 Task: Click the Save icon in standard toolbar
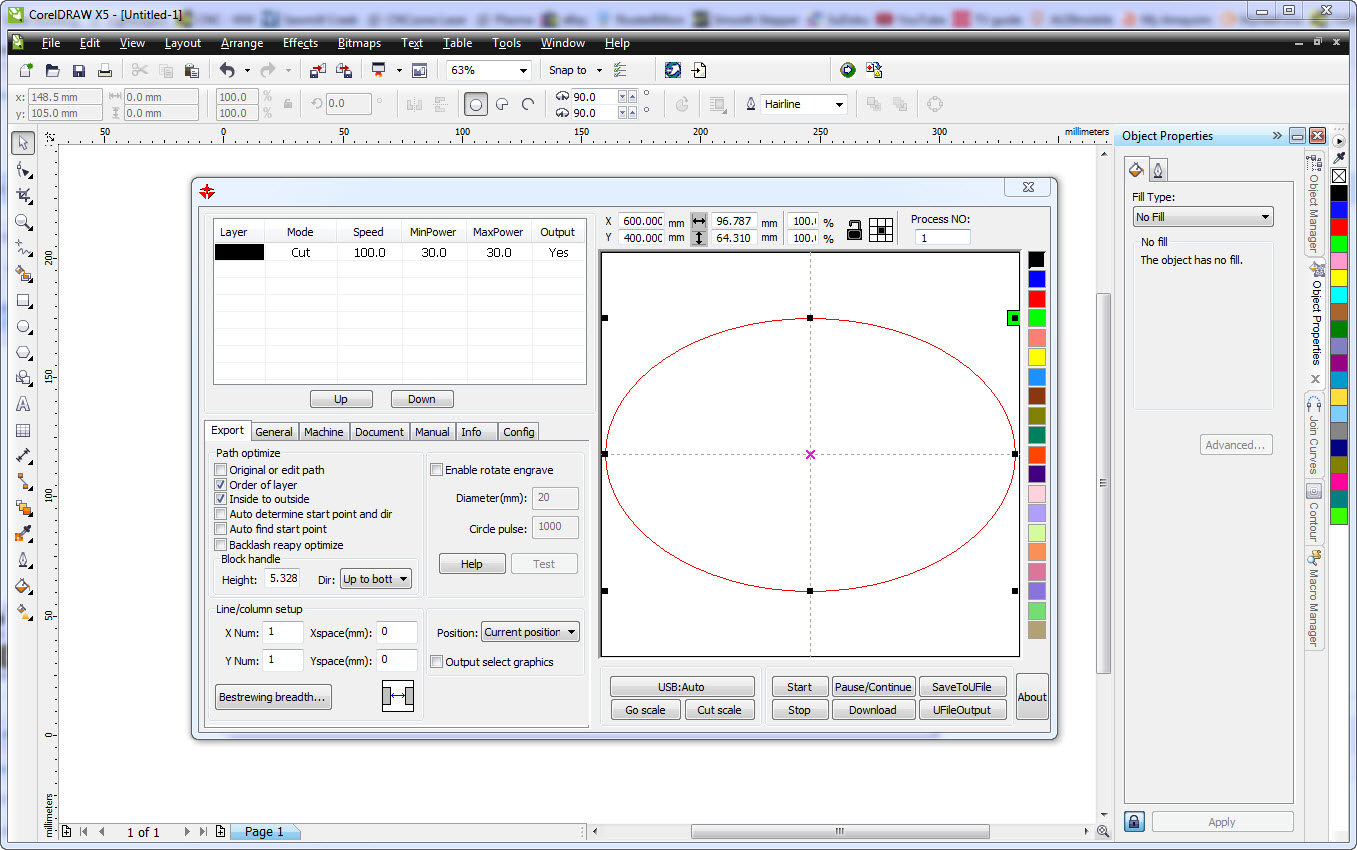tap(78, 70)
